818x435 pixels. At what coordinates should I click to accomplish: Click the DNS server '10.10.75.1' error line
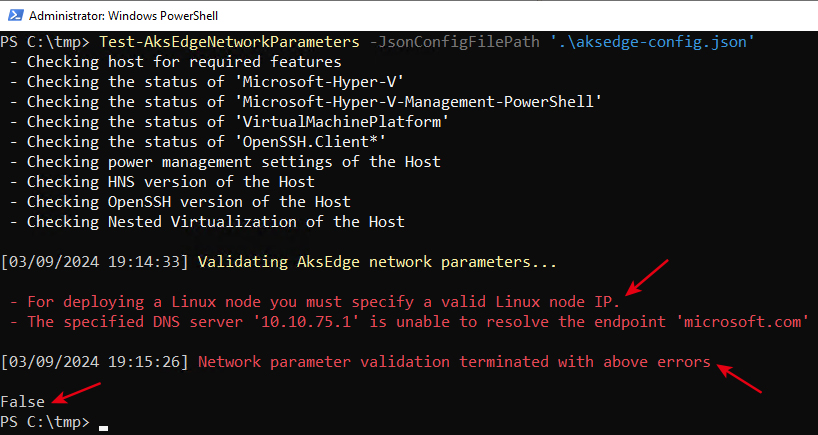[410, 322]
